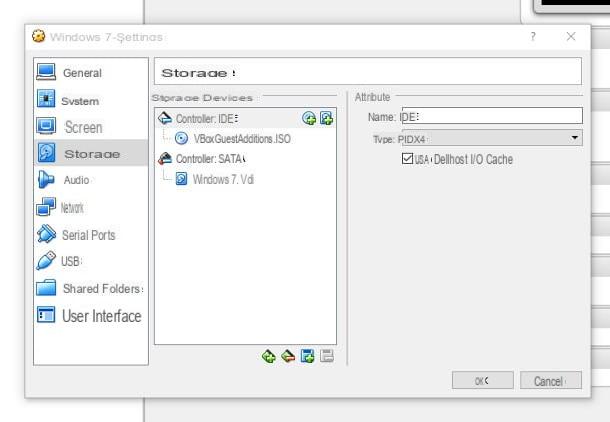610x422 pixels.
Task: Click the Screen display icon
Action: 46,126
